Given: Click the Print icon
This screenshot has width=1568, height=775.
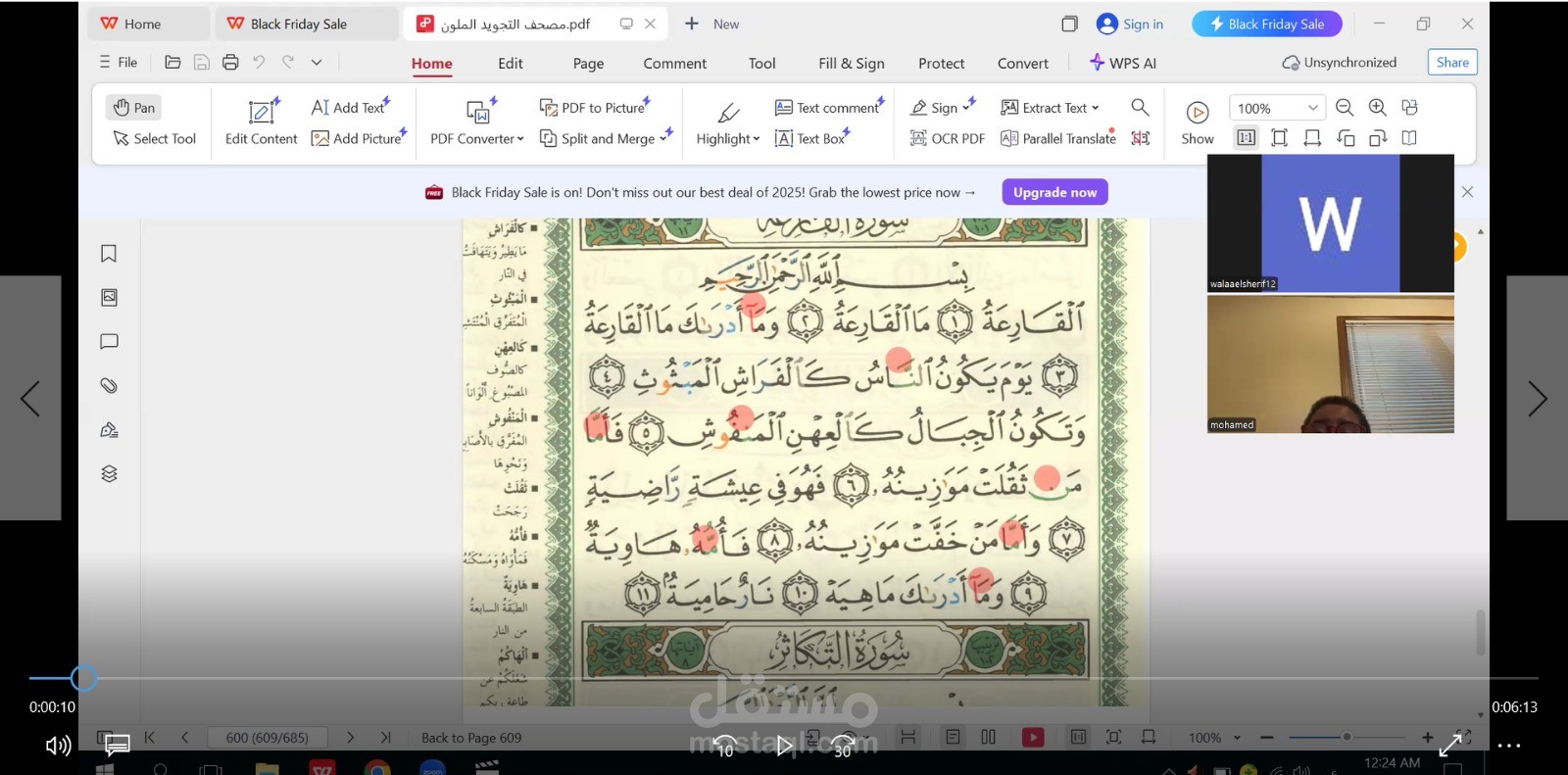Looking at the screenshot, I should [x=230, y=62].
